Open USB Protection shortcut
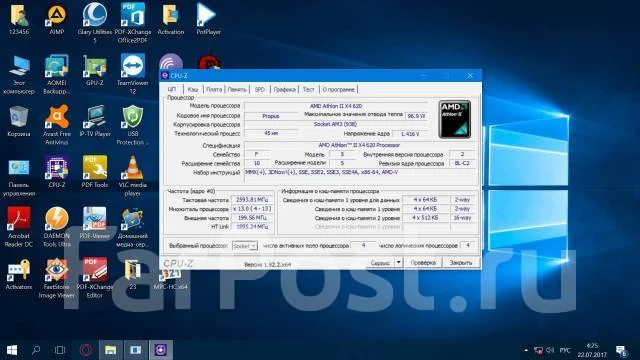 (133, 126)
